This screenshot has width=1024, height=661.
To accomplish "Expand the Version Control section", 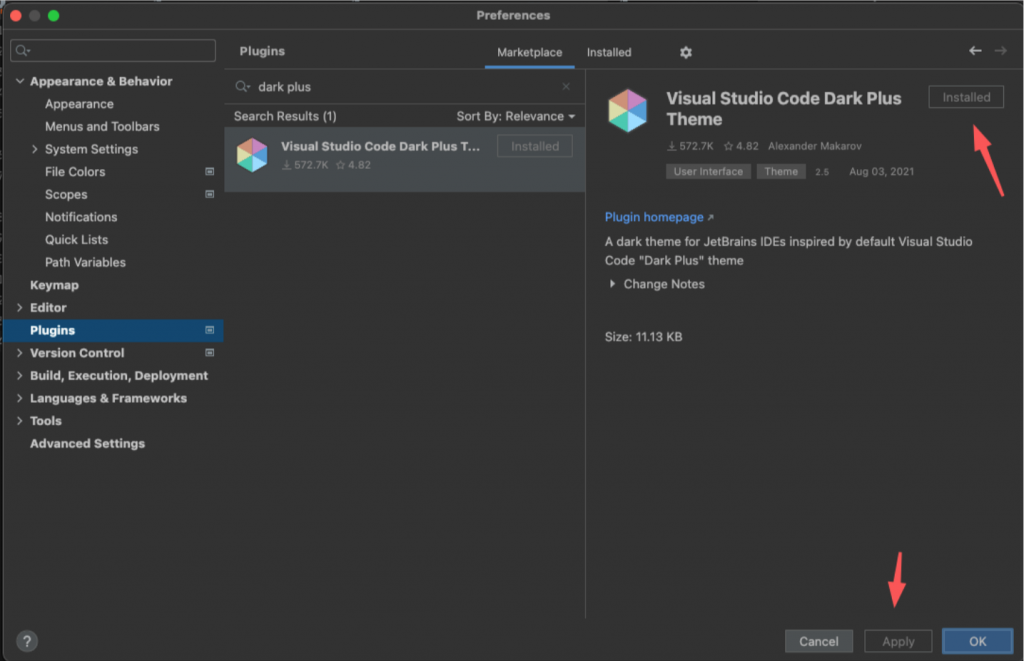I will pos(20,353).
